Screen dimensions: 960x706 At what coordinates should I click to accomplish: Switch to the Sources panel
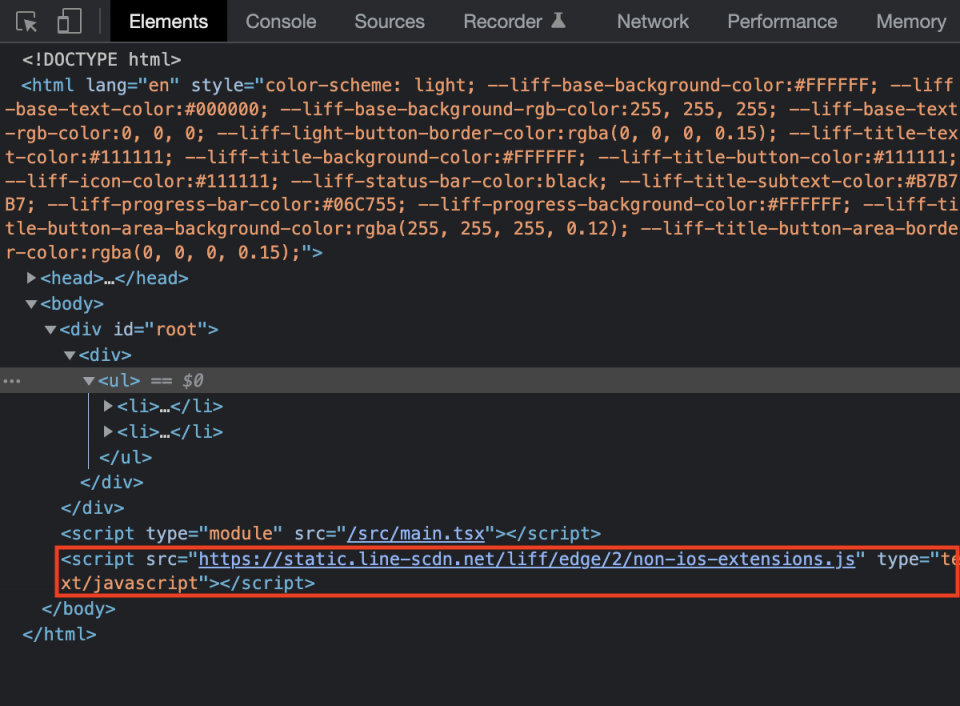pos(389,21)
